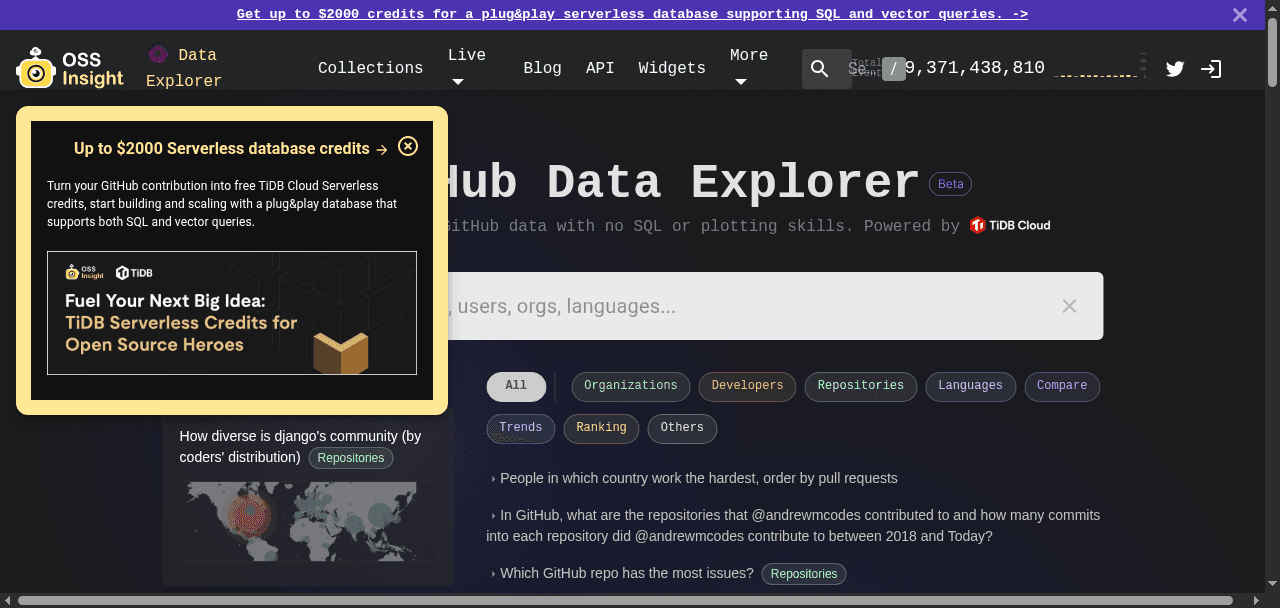Click the slash shortcut key hint
Viewport: 1280px width, 608px height.
894,69
